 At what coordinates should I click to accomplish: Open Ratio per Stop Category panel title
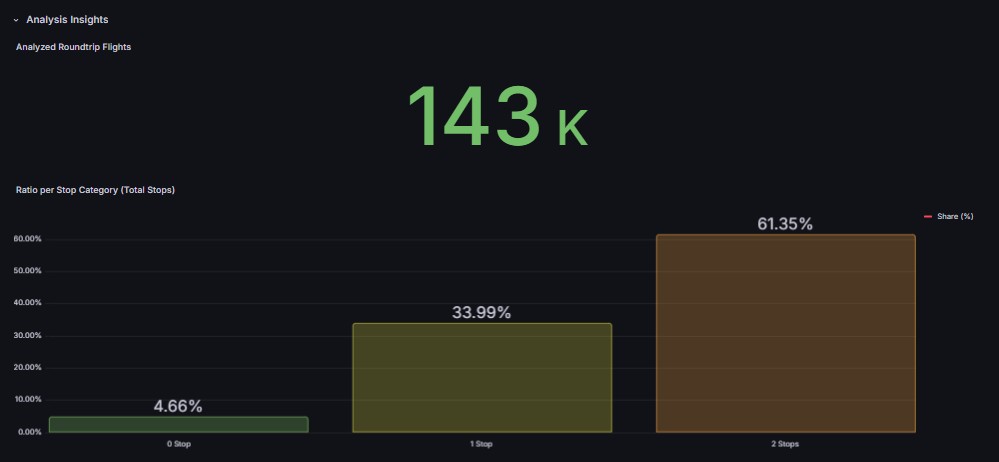(x=95, y=190)
